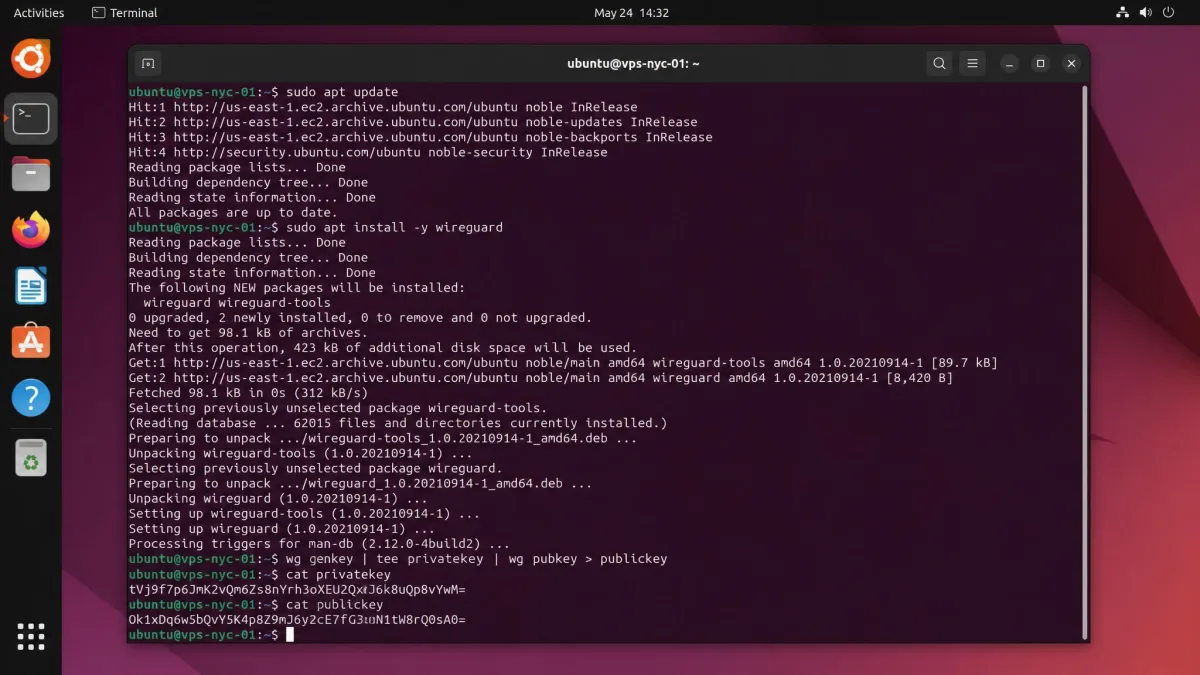Click 'wireguard wireguard-tools' package list line
Image resolution: width=1200 pixels, height=675 pixels.
coord(237,302)
